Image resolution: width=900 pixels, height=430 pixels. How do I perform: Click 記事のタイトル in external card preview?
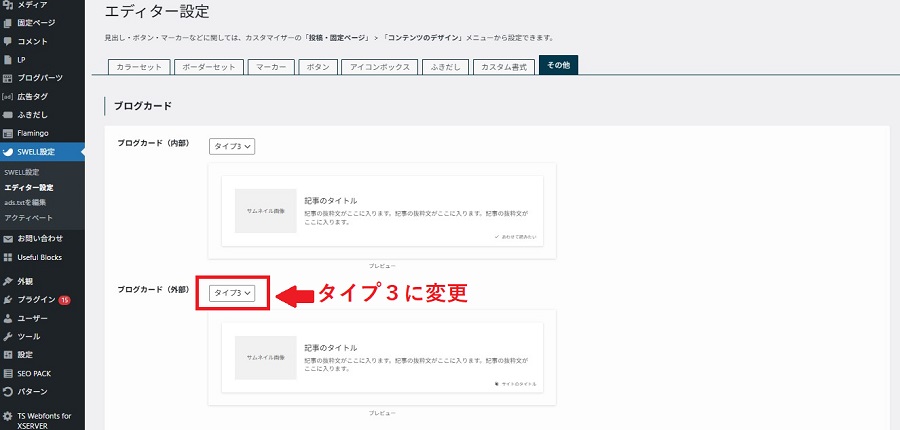pos(331,347)
